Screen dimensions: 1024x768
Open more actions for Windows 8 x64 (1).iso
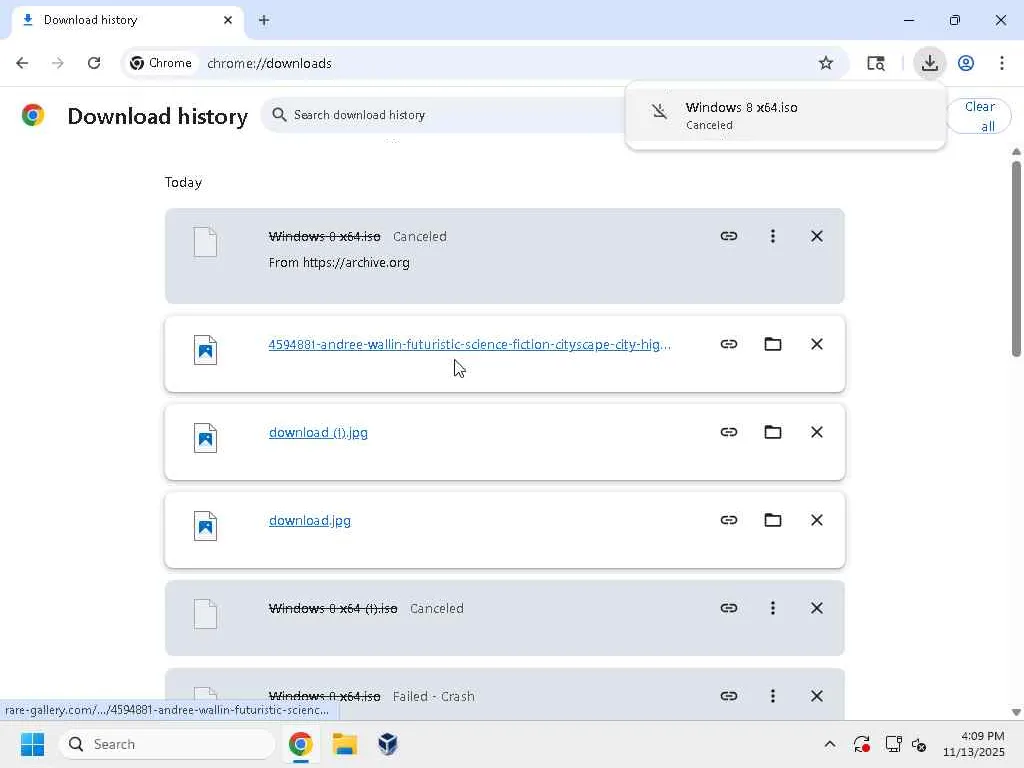tap(773, 608)
